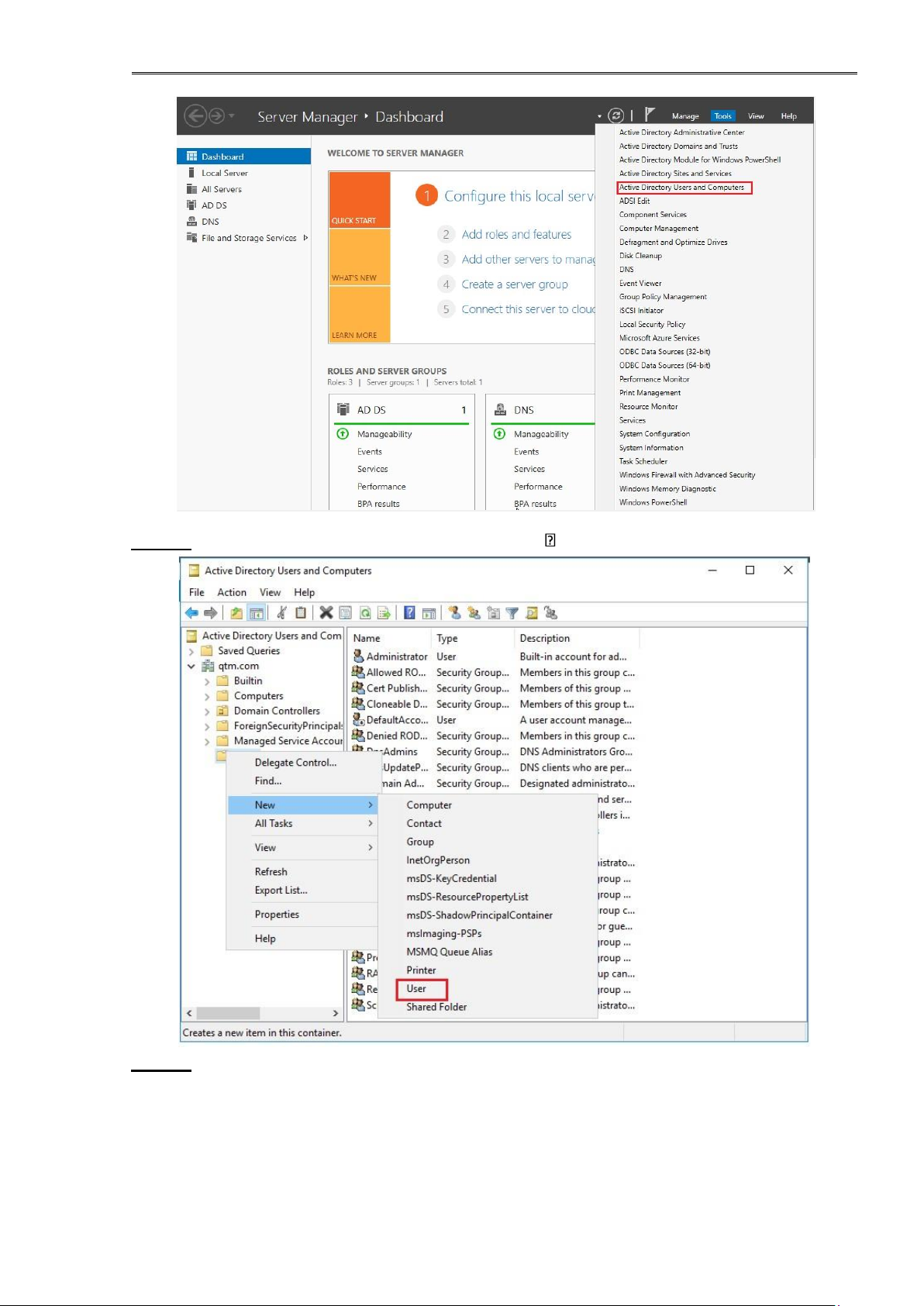Click the Cut scissors toolbar icon
Viewport: 924px width, 1306px height.
tap(281, 613)
